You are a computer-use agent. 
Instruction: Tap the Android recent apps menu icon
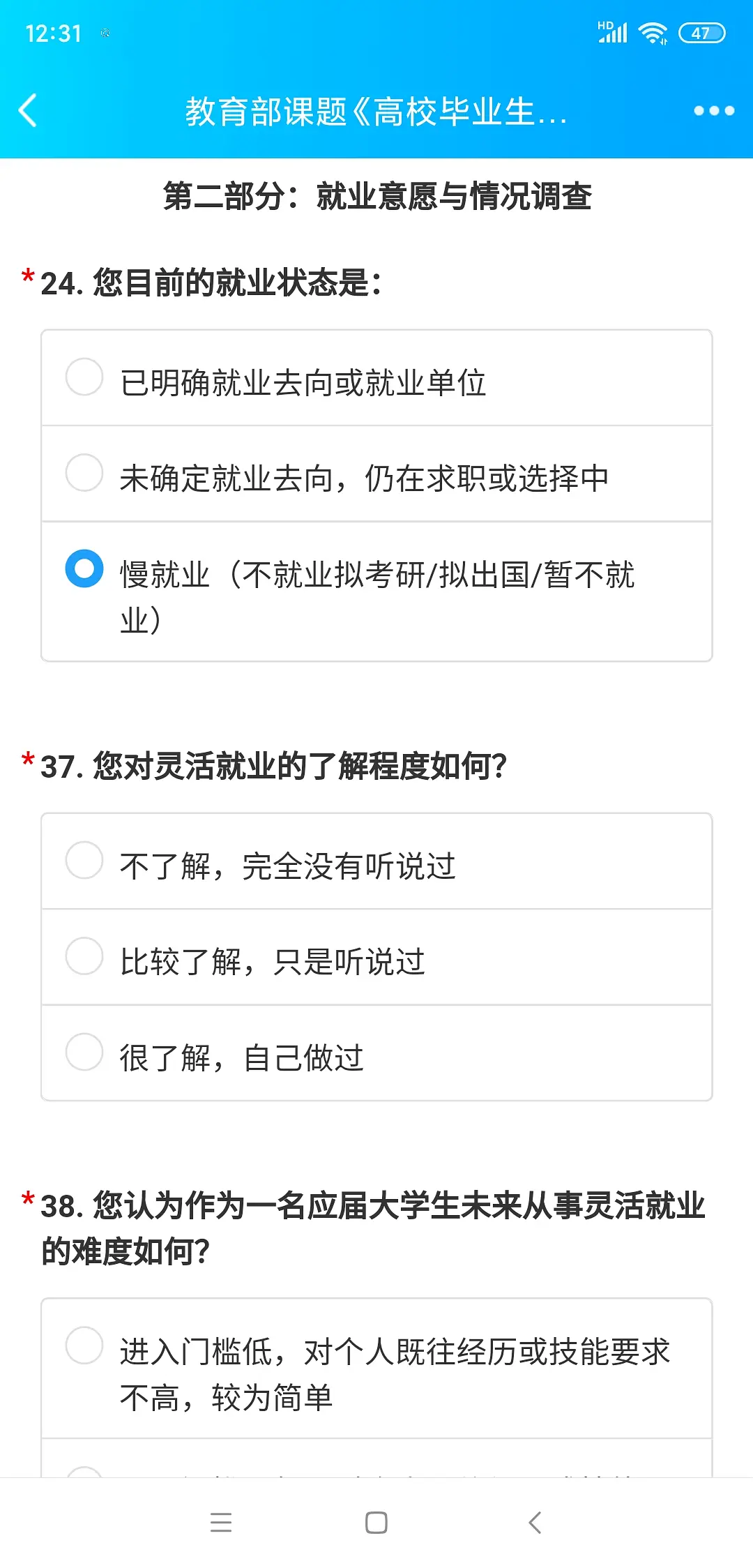click(x=220, y=1522)
